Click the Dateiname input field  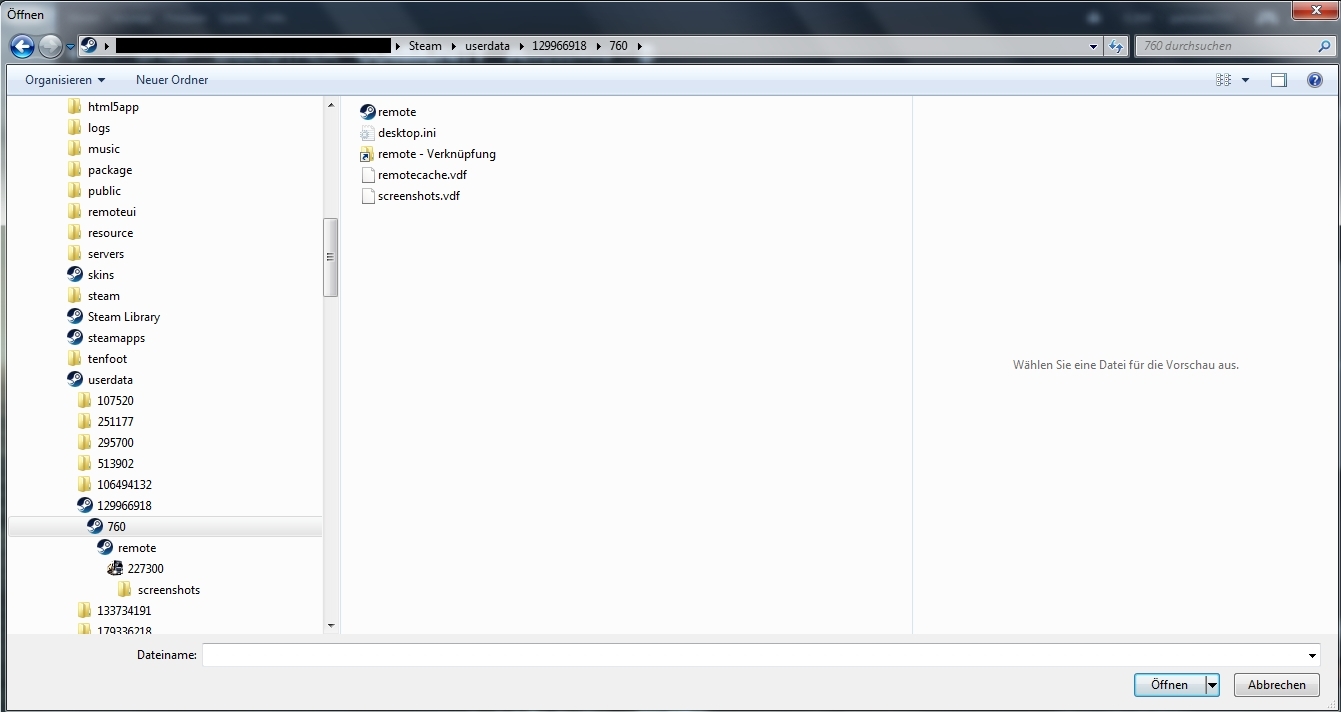pos(753,655)
